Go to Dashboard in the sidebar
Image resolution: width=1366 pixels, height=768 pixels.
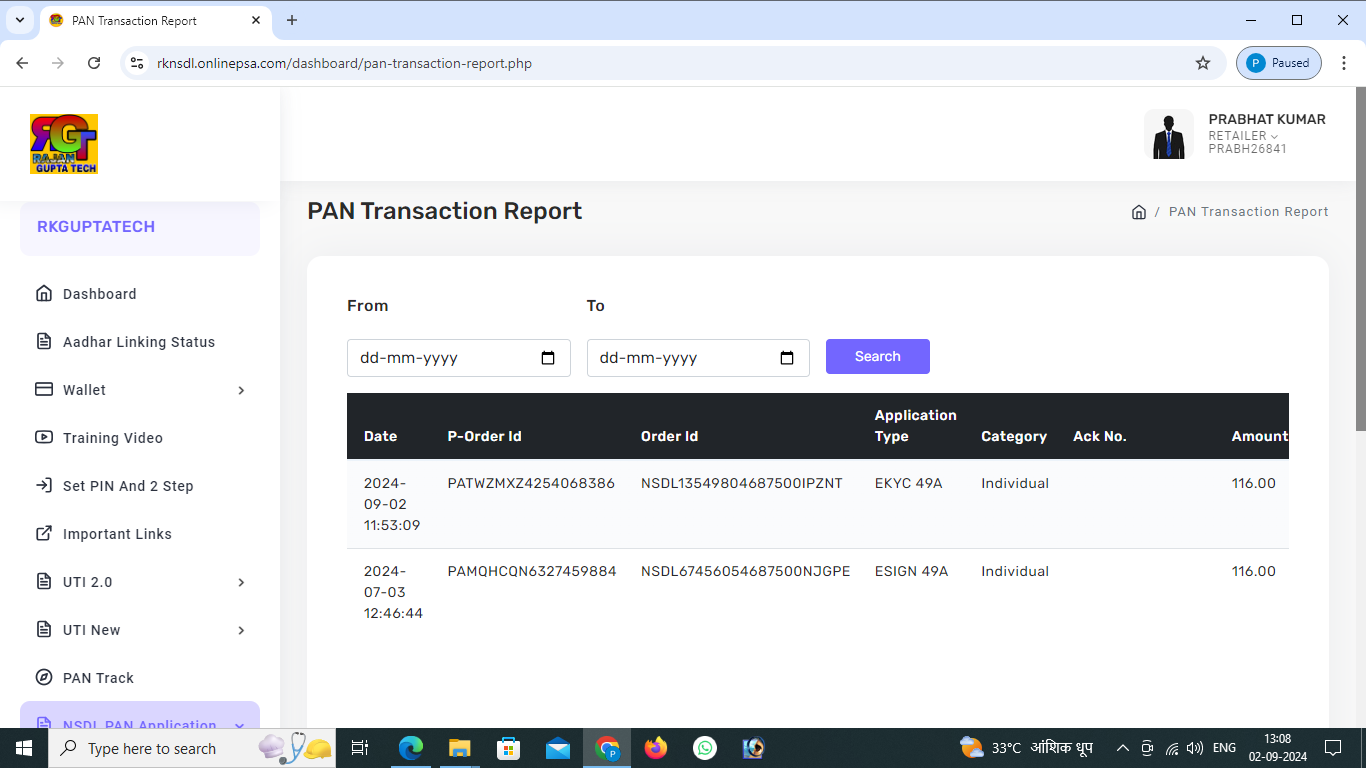pyautogui.click(x=99, y=294)
